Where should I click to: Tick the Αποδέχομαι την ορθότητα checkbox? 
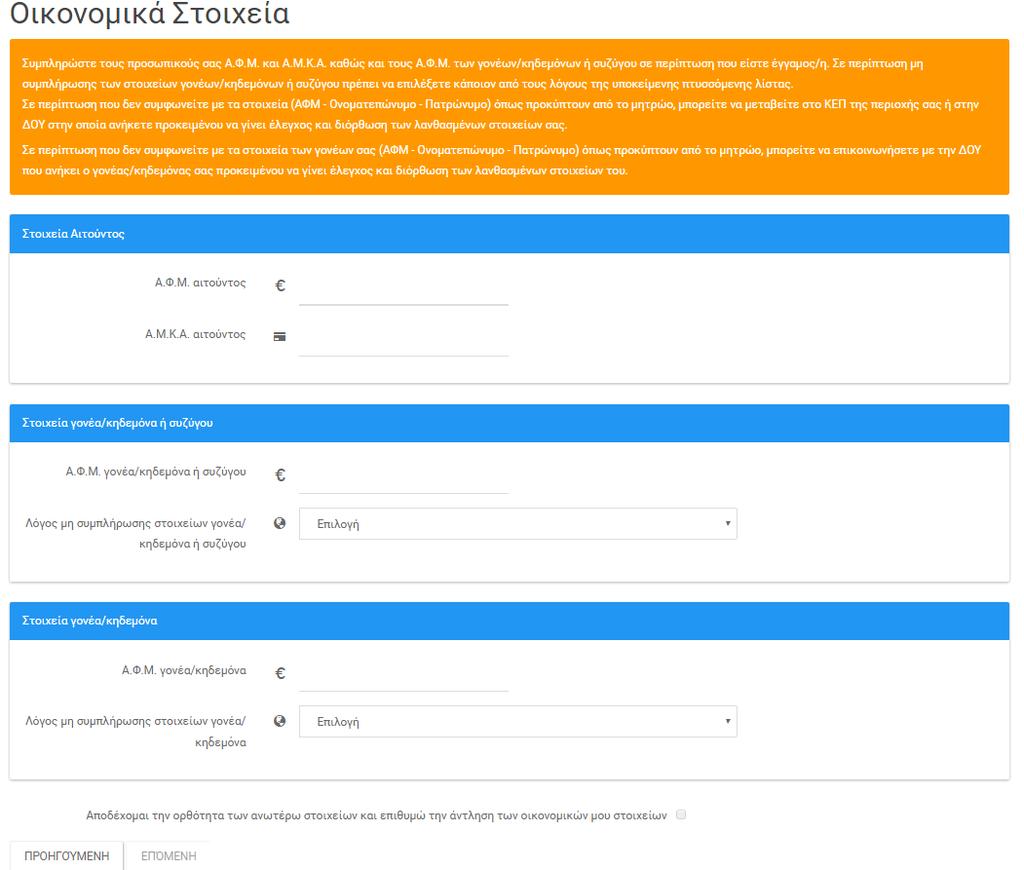[x=681, y=814]
